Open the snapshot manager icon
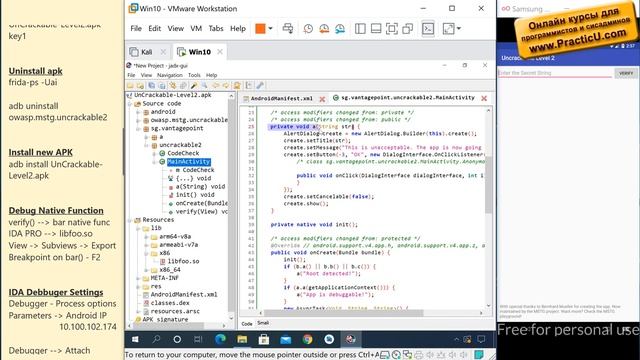Image resolution: width=640 pixels, height=360 pixels. pos(340,29)
